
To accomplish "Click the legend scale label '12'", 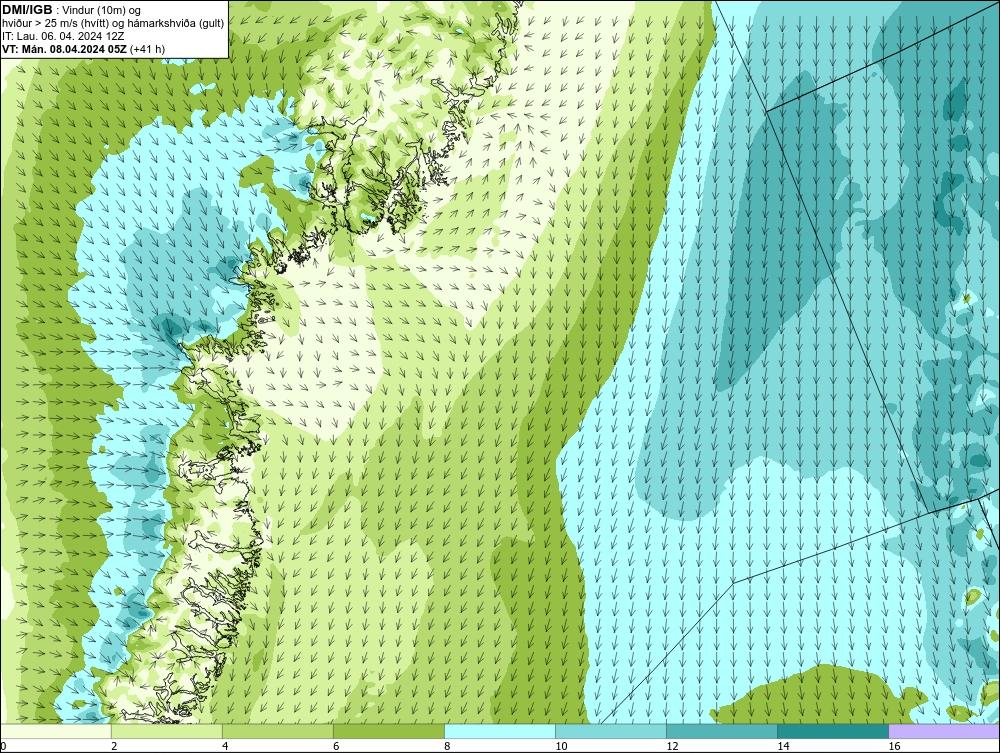I will [672, 747].
